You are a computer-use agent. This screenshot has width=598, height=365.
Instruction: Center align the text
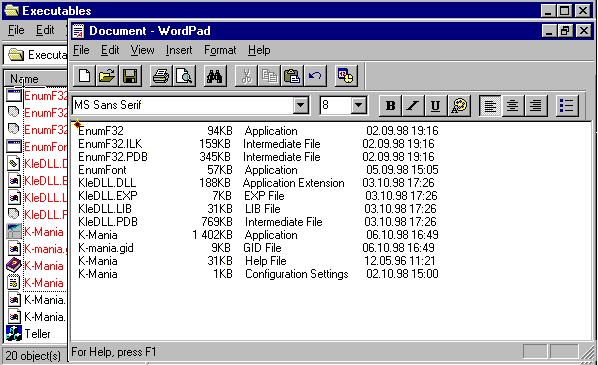tap(512, 105)
